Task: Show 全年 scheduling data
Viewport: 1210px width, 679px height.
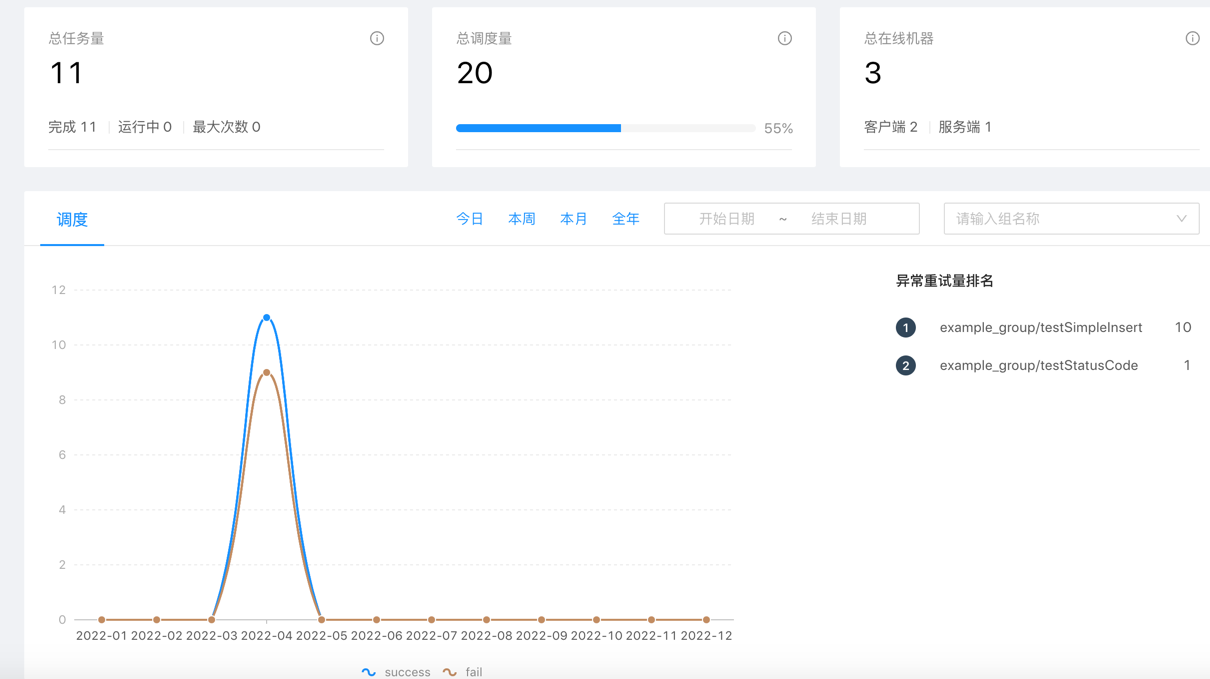Action: click(x=626, y=219)
